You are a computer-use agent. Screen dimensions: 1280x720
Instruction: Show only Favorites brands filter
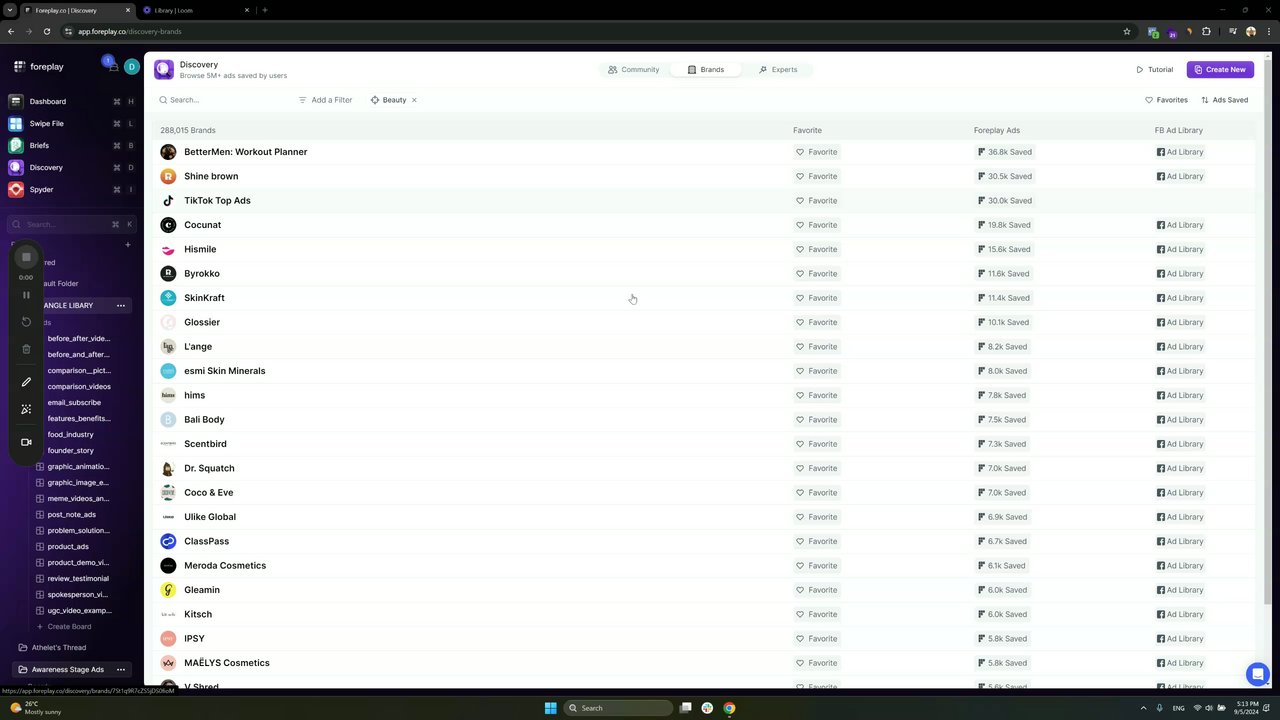click(x=1166, y=100)
